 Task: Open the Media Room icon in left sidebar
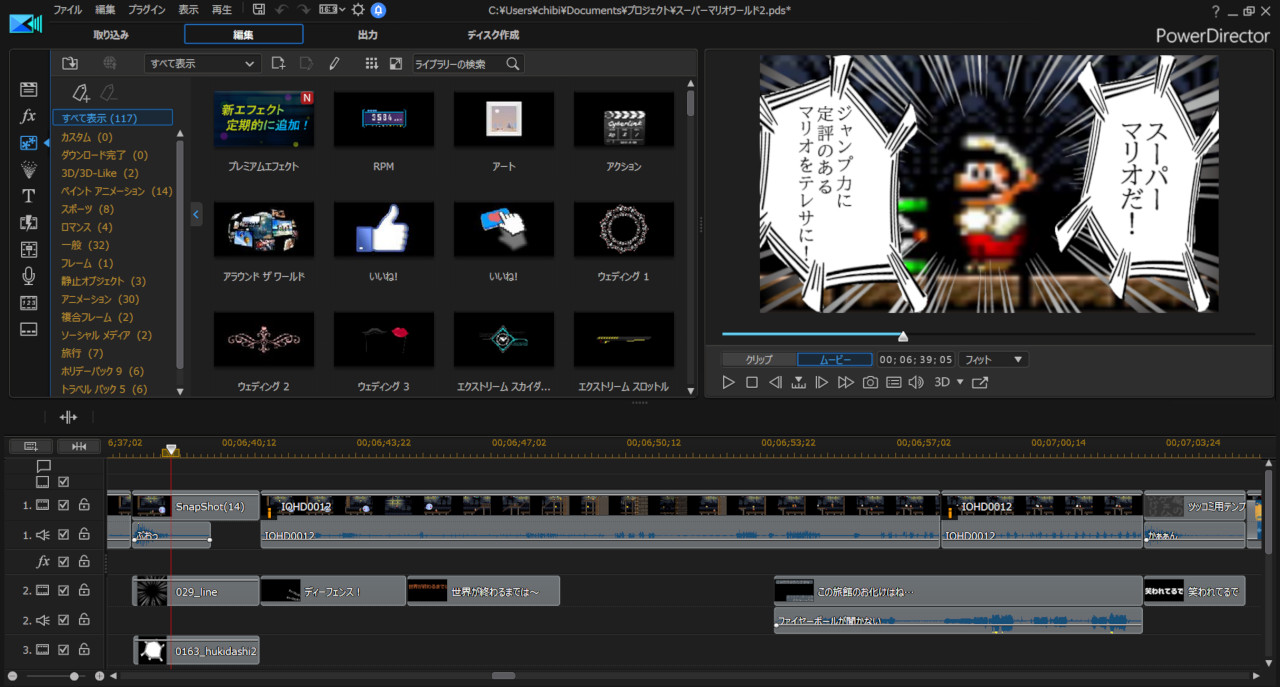coord(29,89)
